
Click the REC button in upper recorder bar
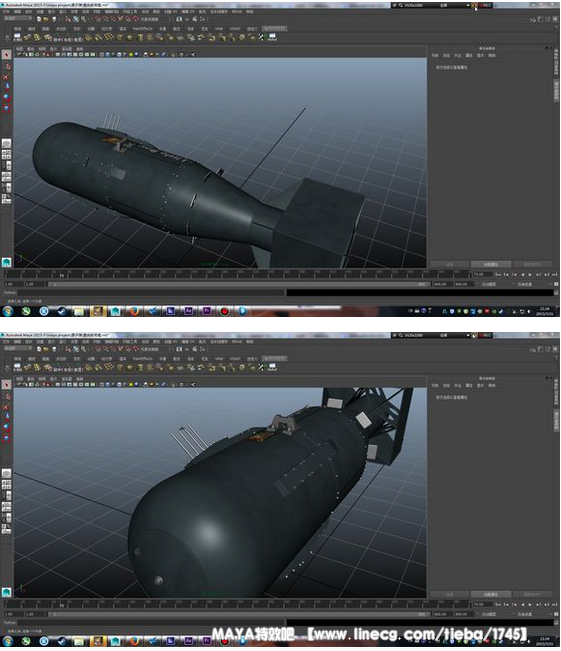pos(485,5)
